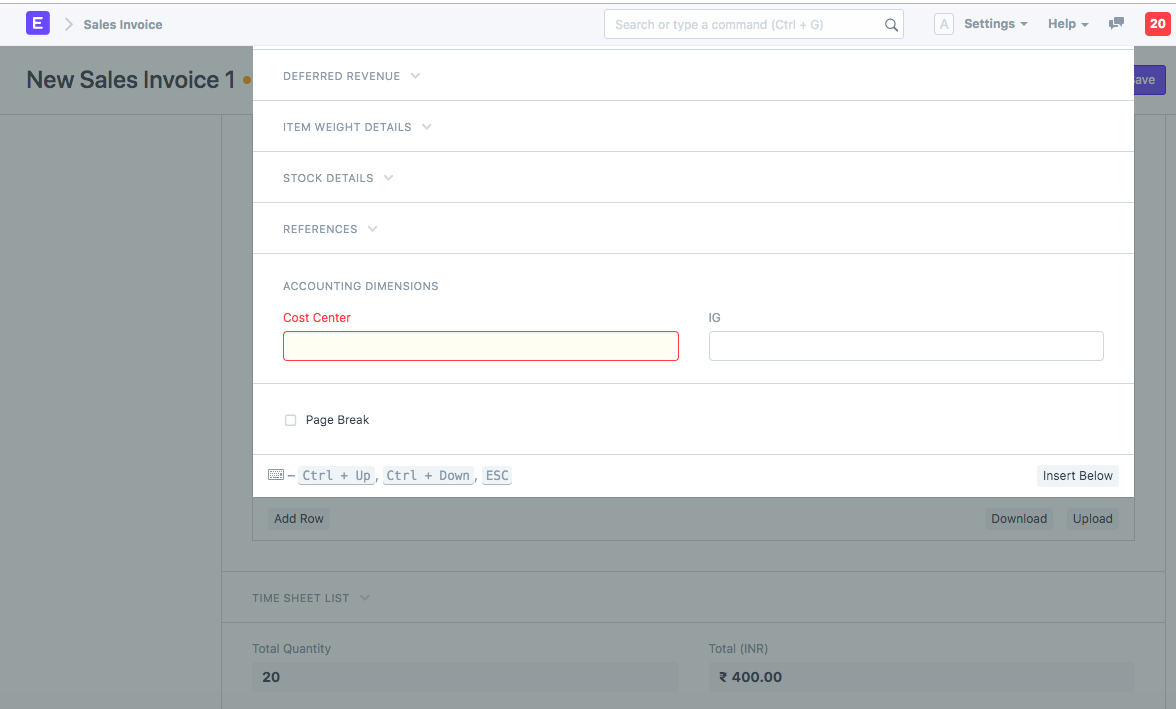Enable the Page Break checkbox
Screen dimensions: 1176x709
point(290,420)
